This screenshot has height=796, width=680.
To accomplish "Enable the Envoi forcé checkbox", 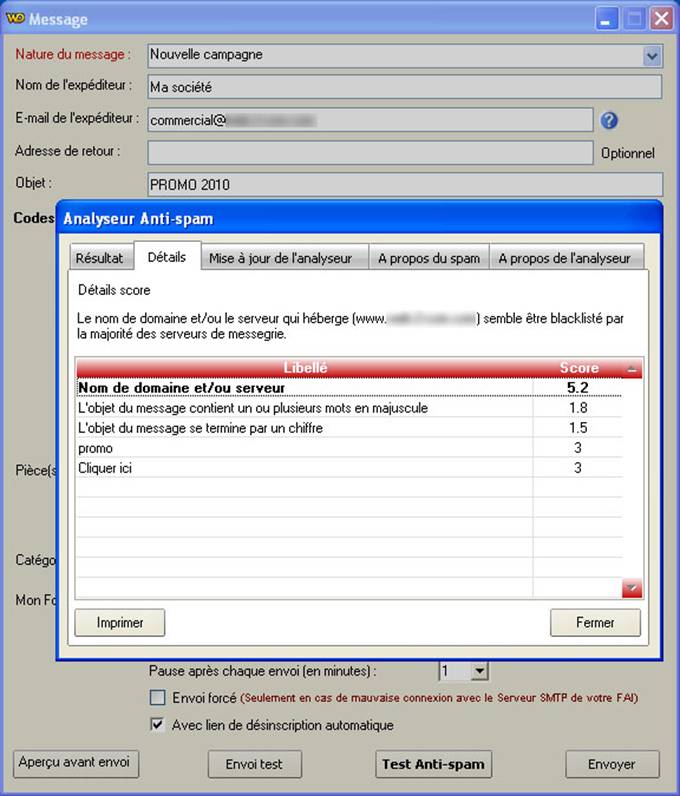I will (x=157, y=698).
